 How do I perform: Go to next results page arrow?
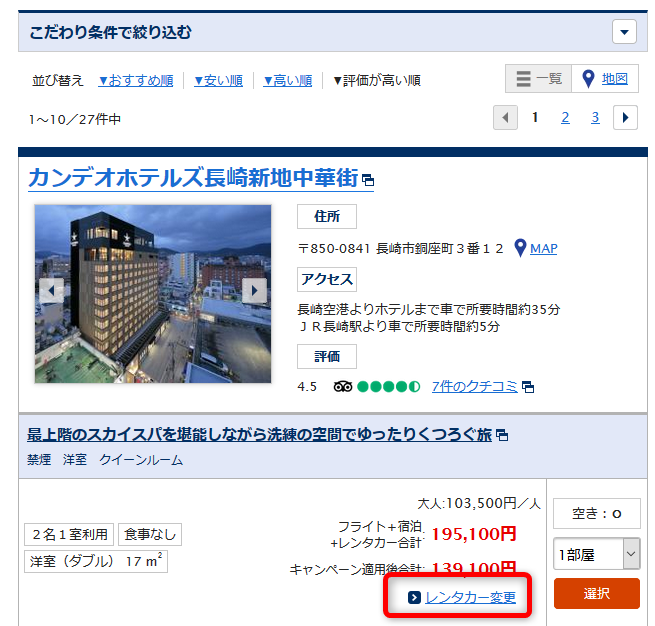(625, 118)
